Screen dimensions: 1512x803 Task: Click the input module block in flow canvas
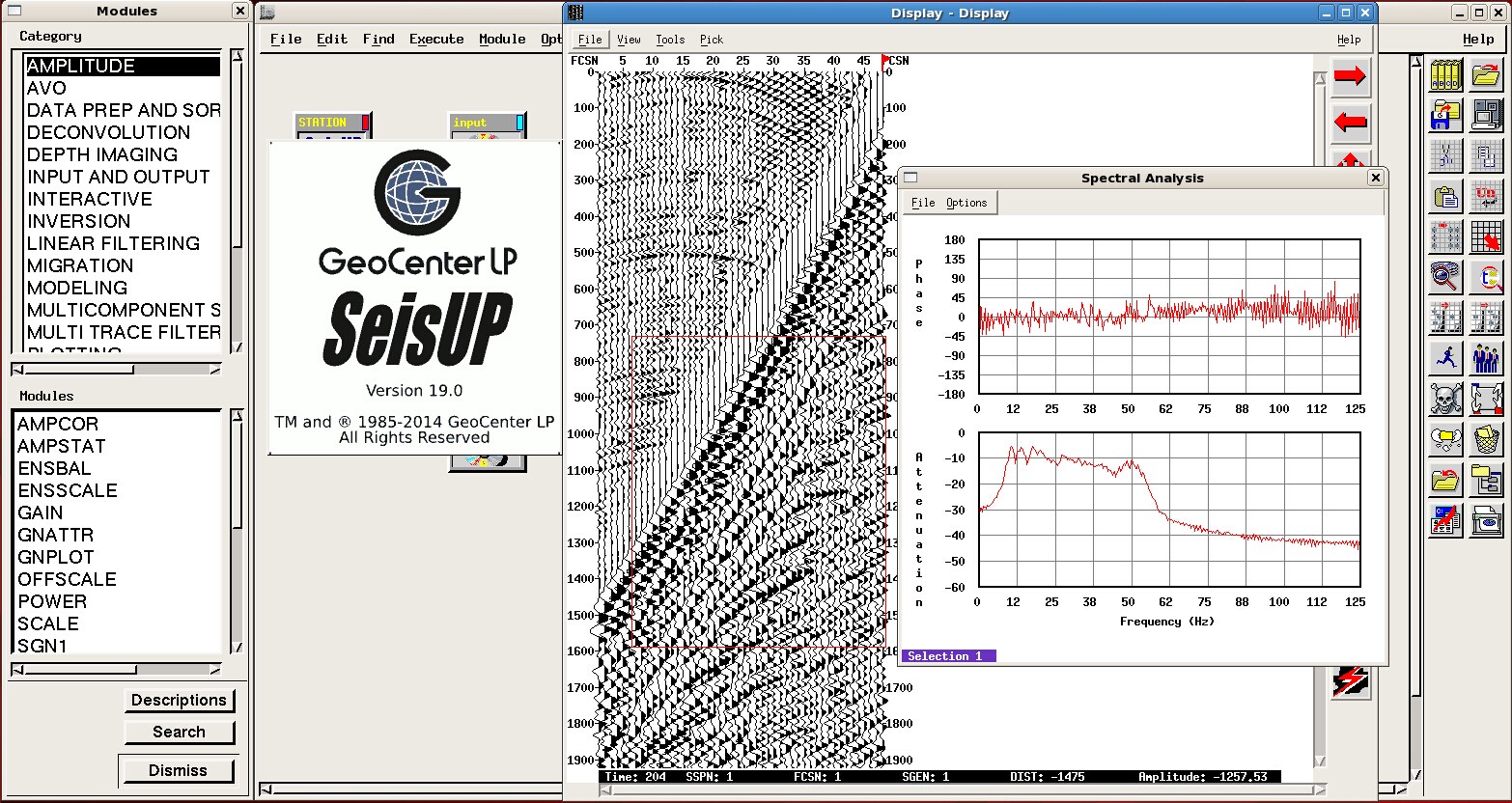[x=488, y=126]
